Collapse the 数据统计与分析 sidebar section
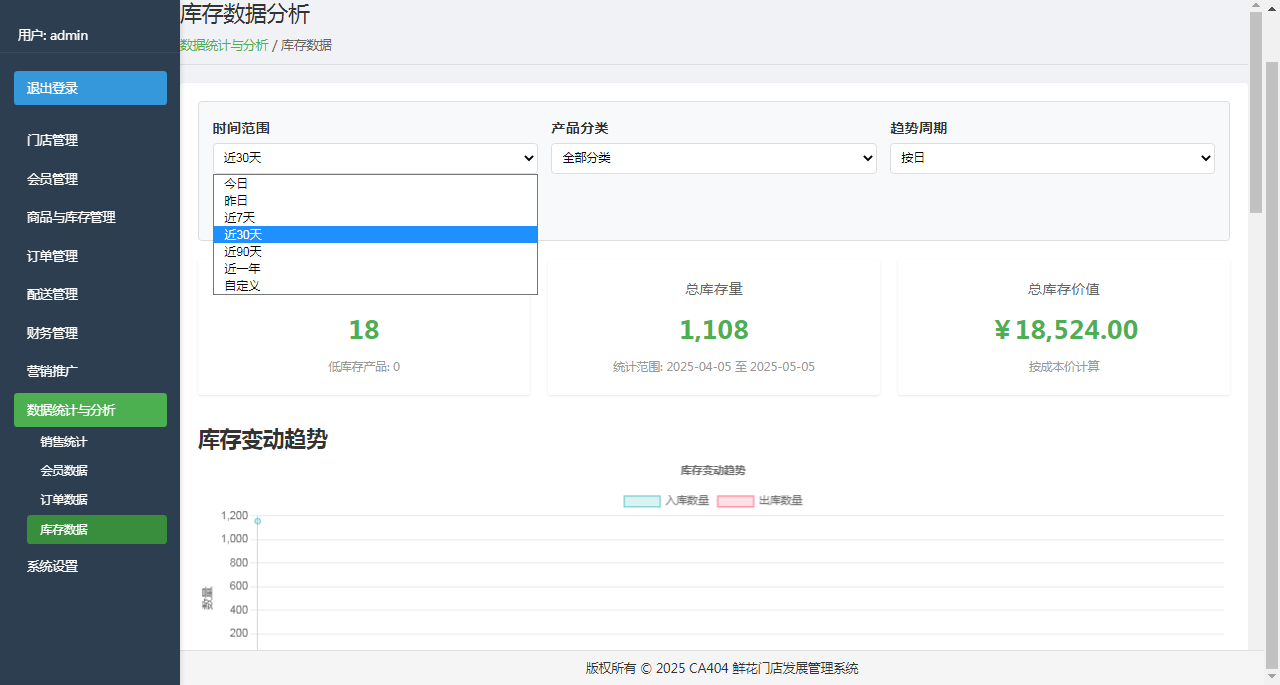This screenshot has height=685, width=1280. (x=90, y=410)
